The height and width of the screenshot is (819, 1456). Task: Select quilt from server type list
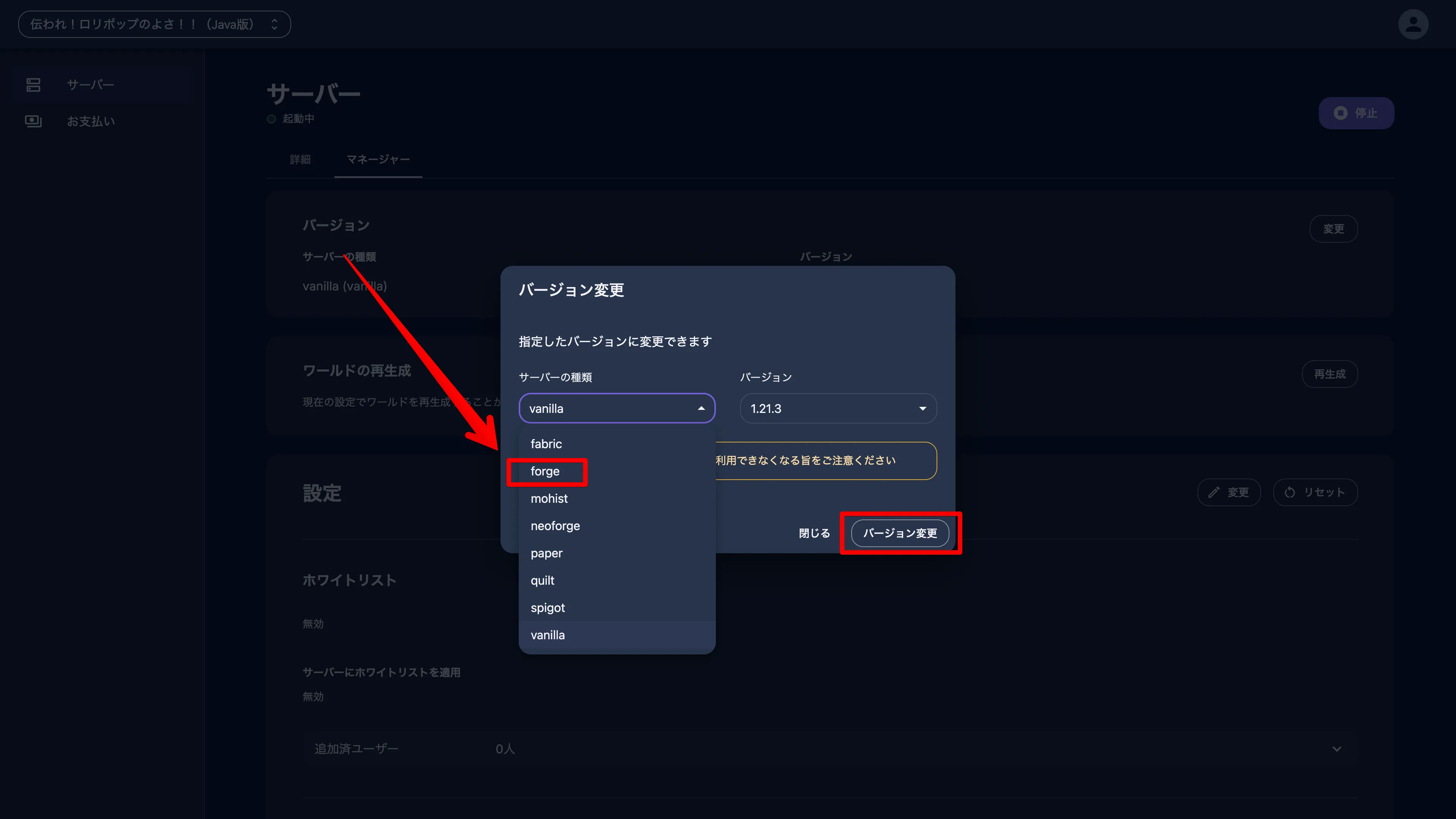(x=617, y=581)
